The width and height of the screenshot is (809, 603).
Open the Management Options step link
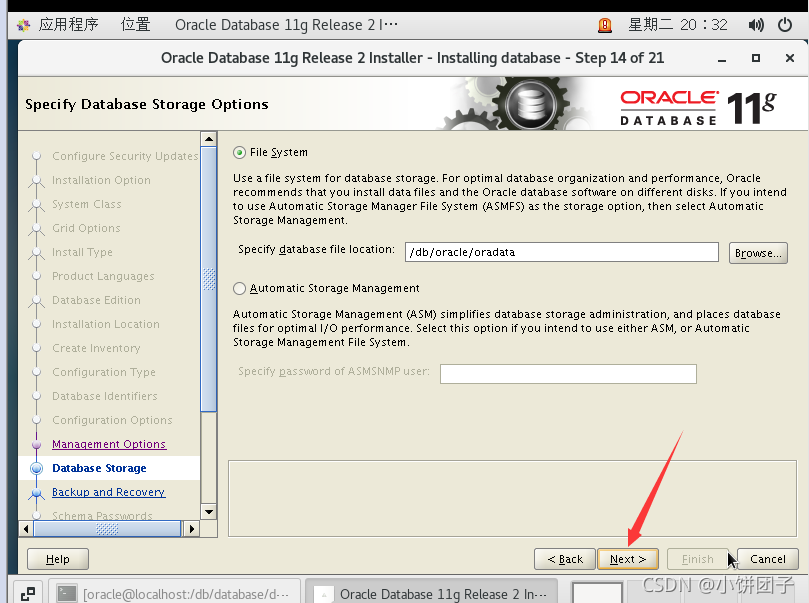[x=109, y=444]
